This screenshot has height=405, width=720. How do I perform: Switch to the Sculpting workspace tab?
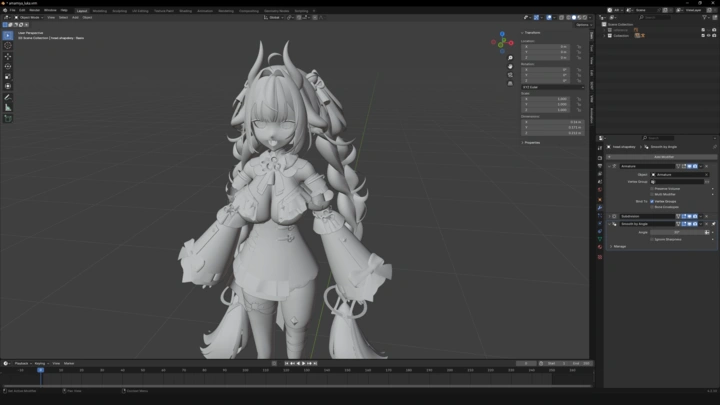pos(119,11)
